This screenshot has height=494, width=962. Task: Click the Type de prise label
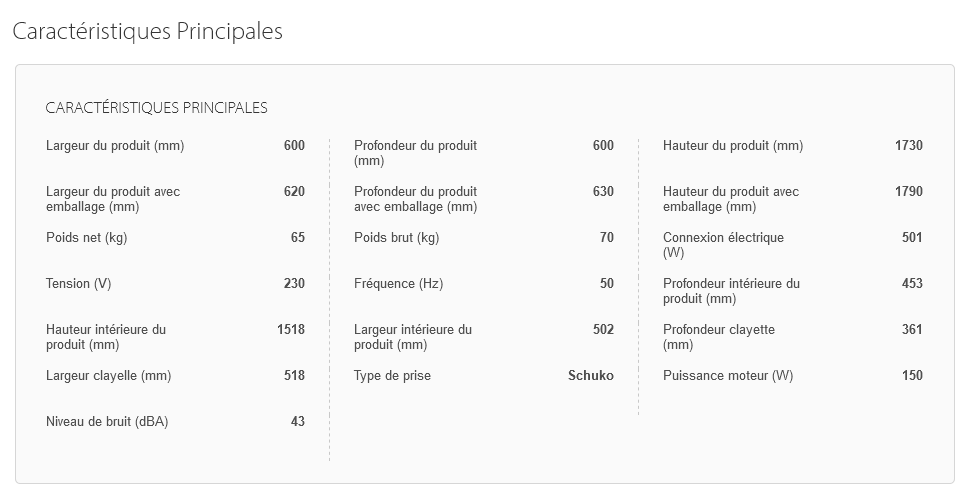[392, 376]
